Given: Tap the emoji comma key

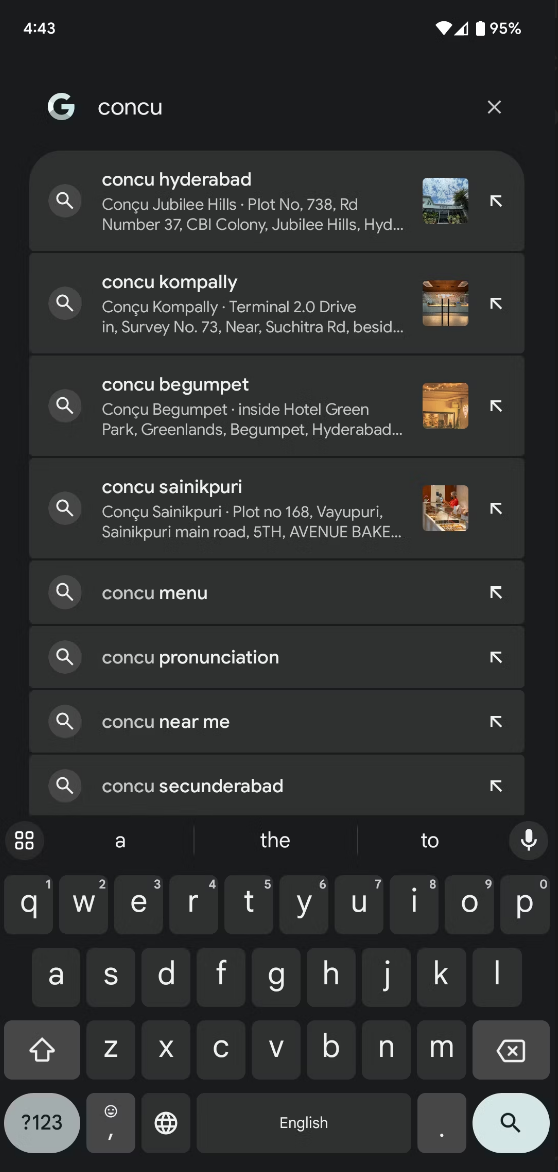Looking at the screenshot, I should pyautogui.click(x=111, y=1122).
